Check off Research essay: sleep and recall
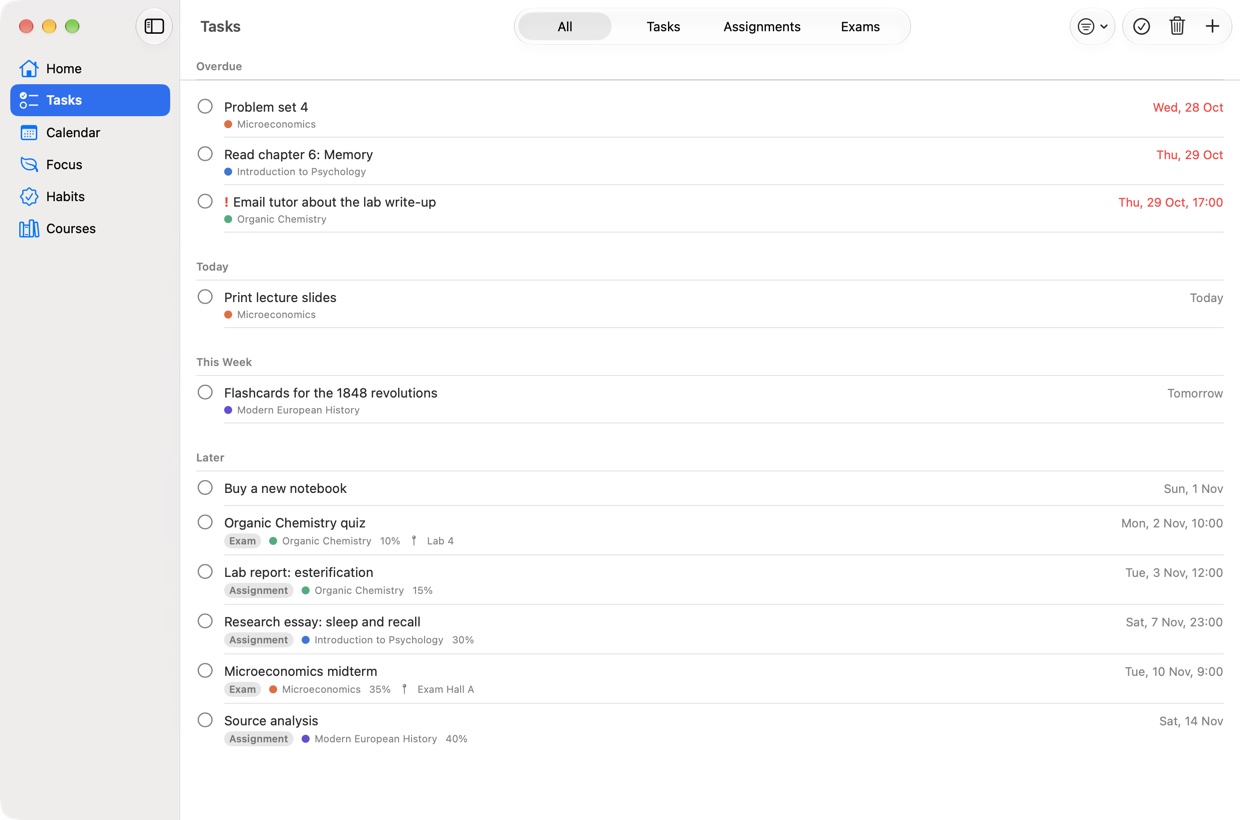Screen dimensions: 1240x820 (x=205, y=621)
